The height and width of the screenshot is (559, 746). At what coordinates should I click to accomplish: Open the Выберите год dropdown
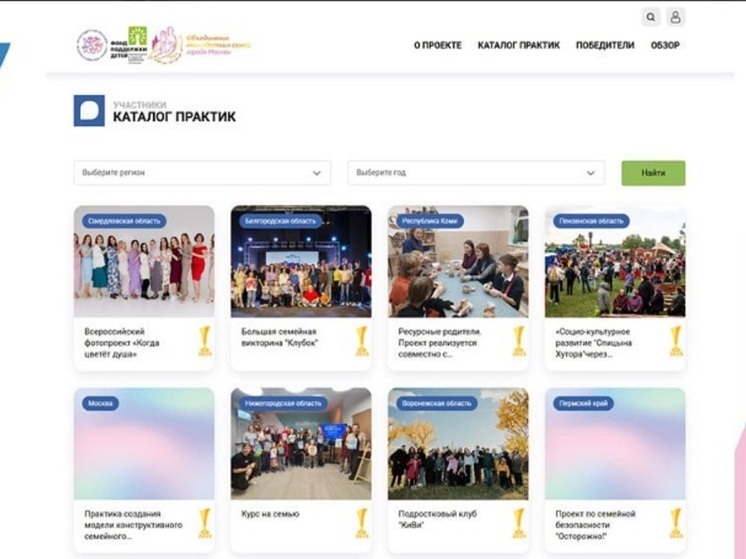476,173
